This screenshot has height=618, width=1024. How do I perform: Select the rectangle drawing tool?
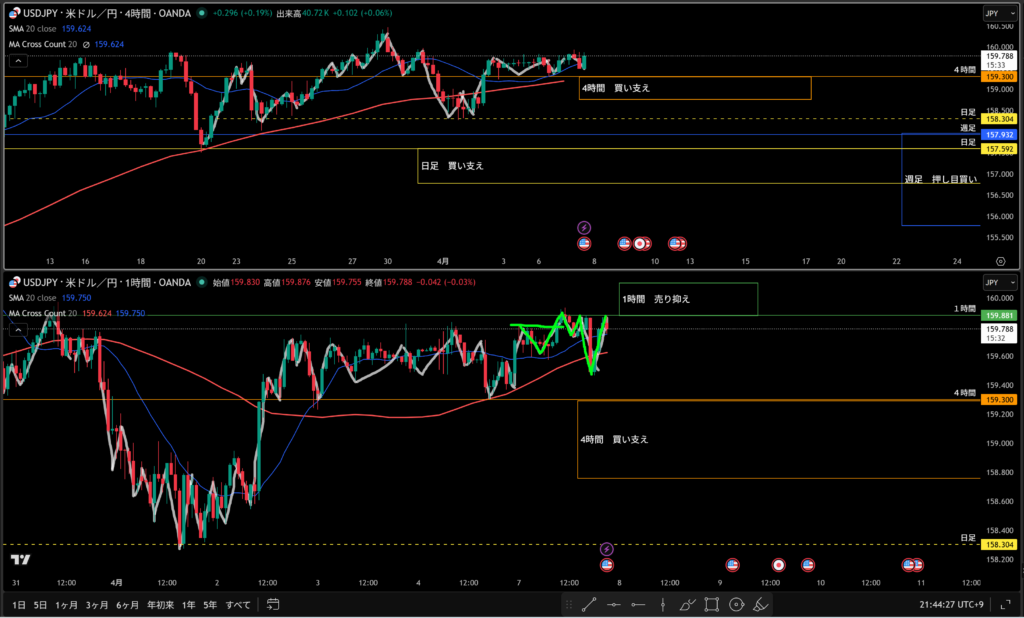coord(712,604)
